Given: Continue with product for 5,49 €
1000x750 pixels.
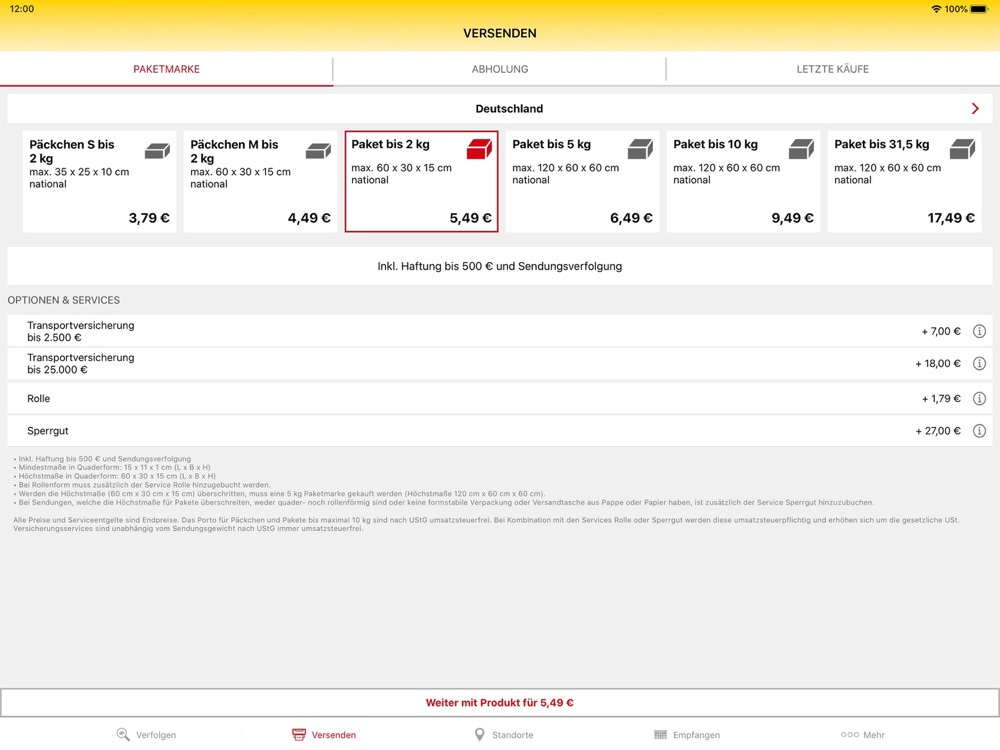Looking at the screenshot, I should [x=500, y=703].
